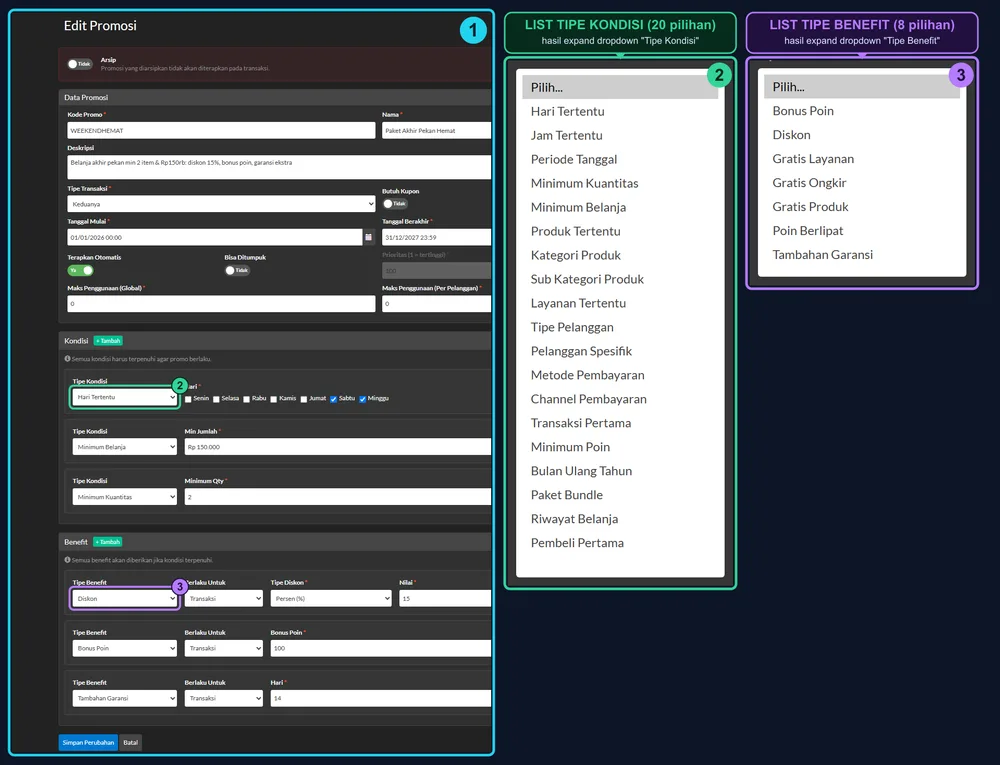
Task: Expand the Tambahan Garansi benefit dropdown
Action: (x=124, y=698)
